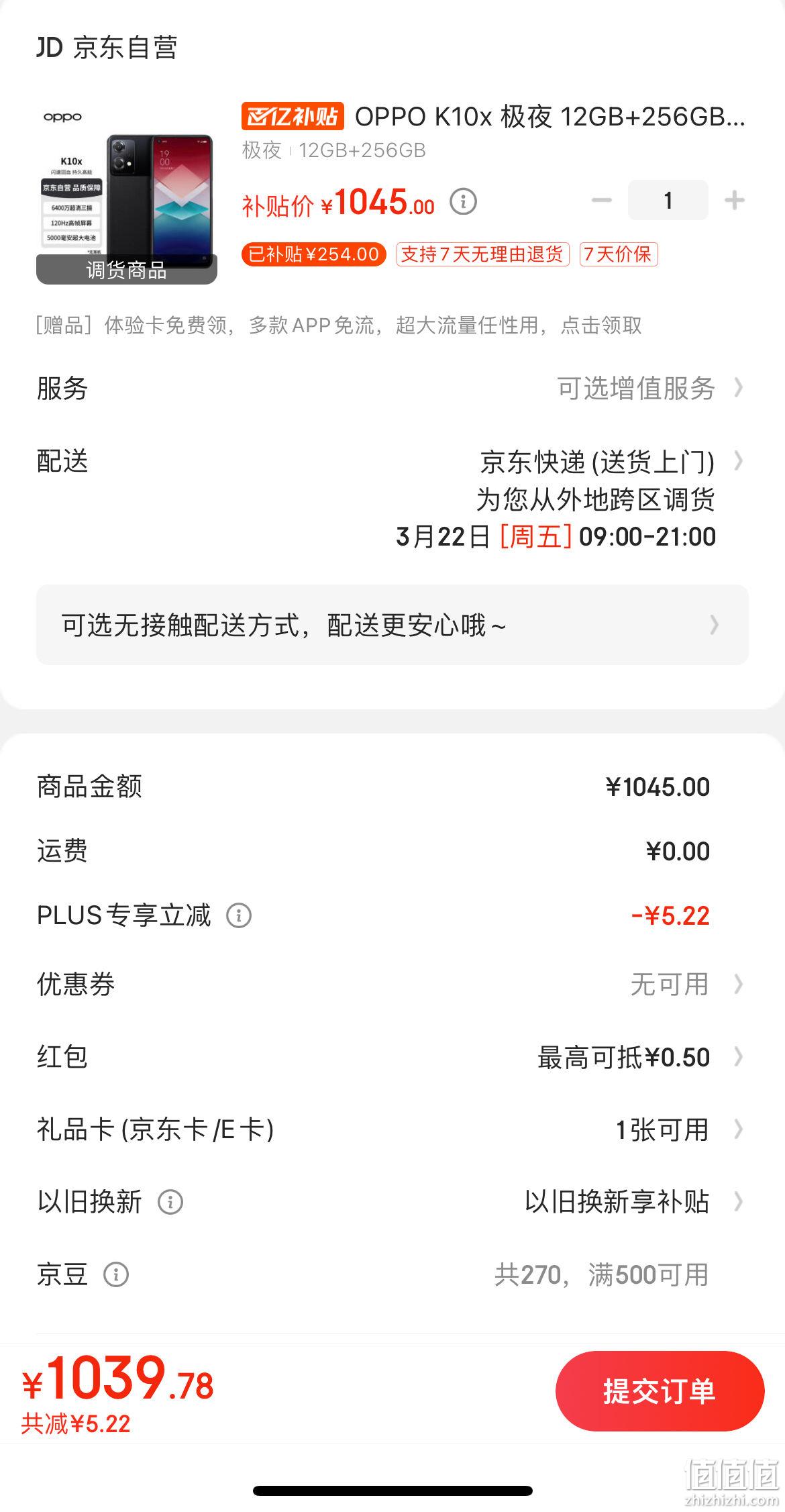Open 礼品卡 row with 1张可用

(392, 1129)
